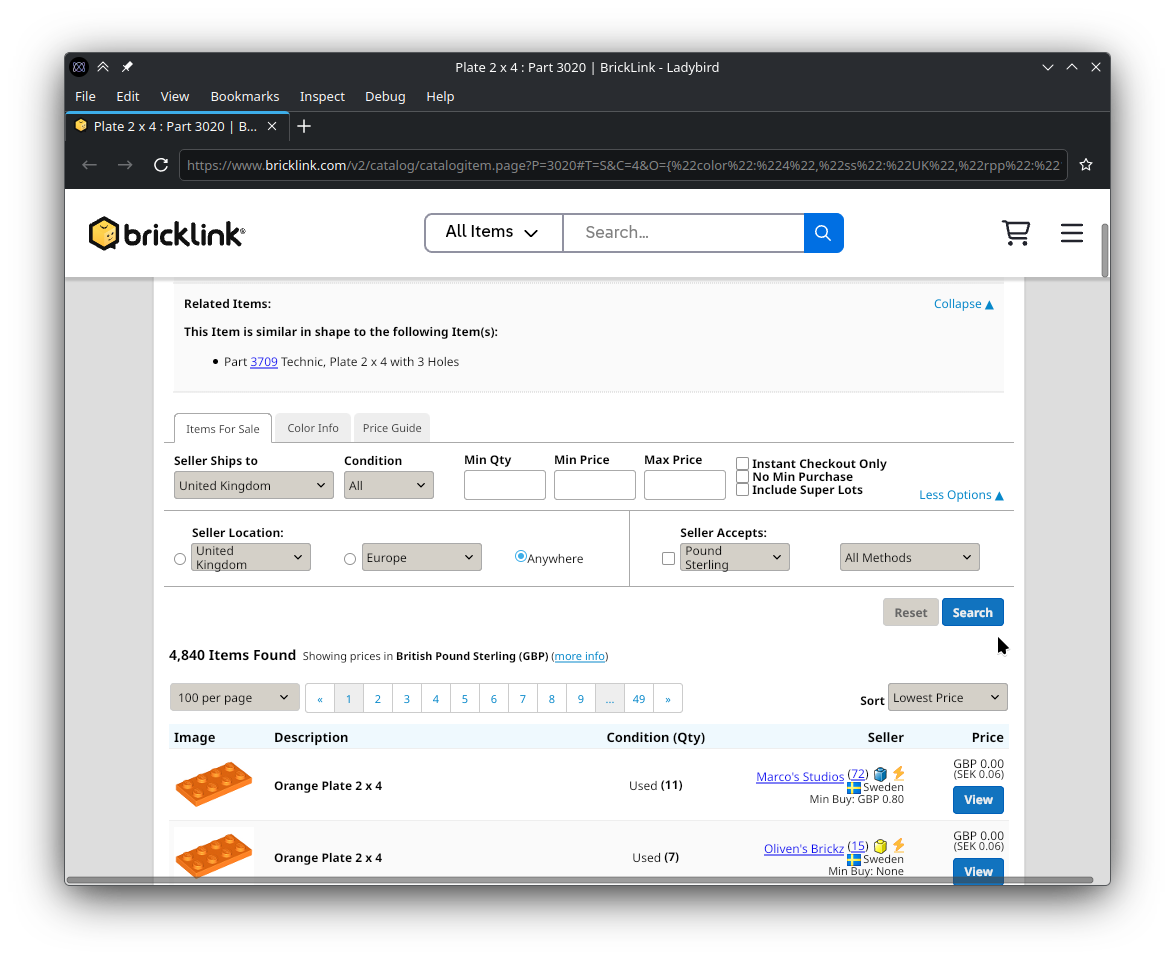Image resolution: width=1175 pixels, height=962 pixels.
Task: Switch to the Price Guide tab
Action: 392,428
